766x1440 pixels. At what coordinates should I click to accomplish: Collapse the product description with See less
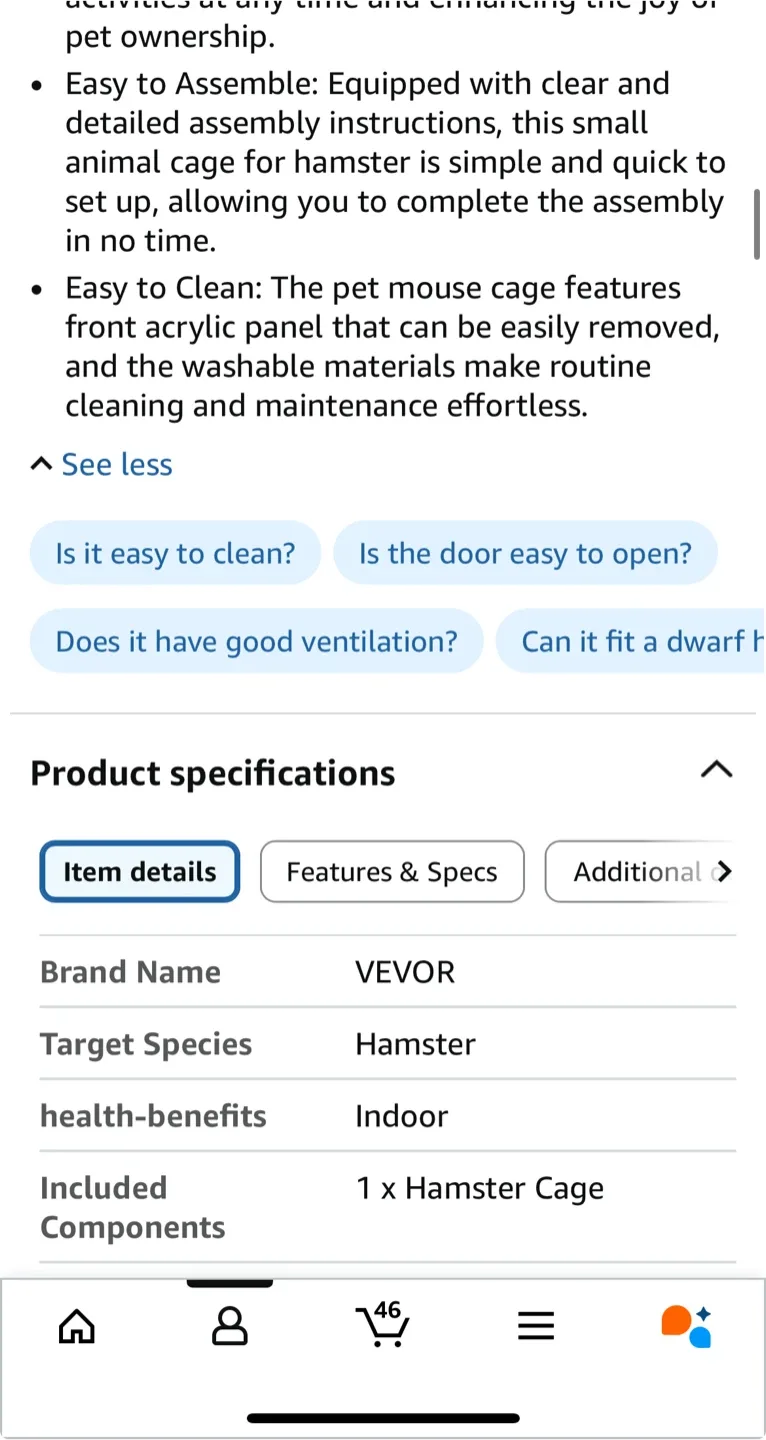pyautogui.click(x=100, y=463)
